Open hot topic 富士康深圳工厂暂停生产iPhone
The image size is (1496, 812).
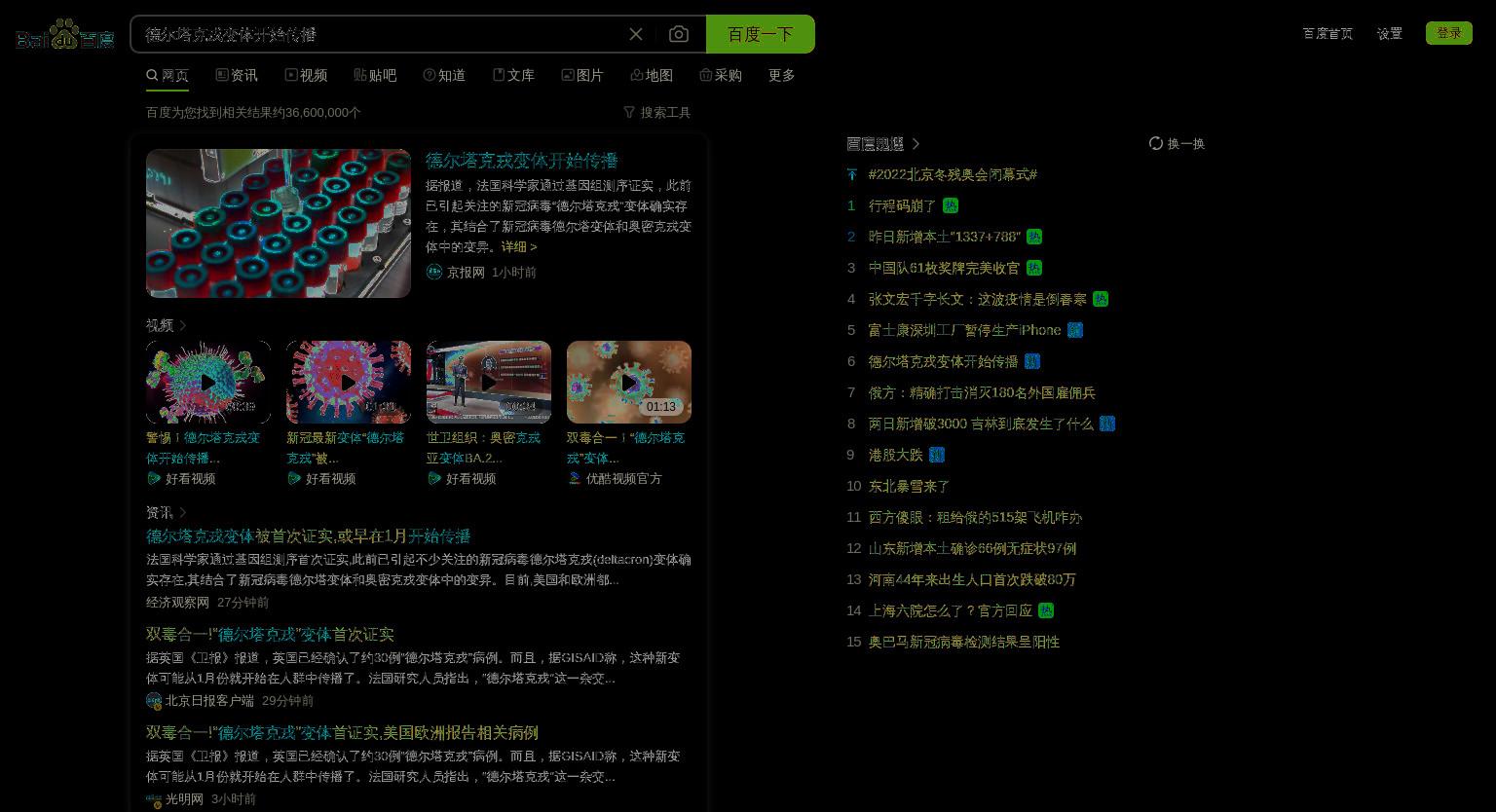tap(964, 330)
